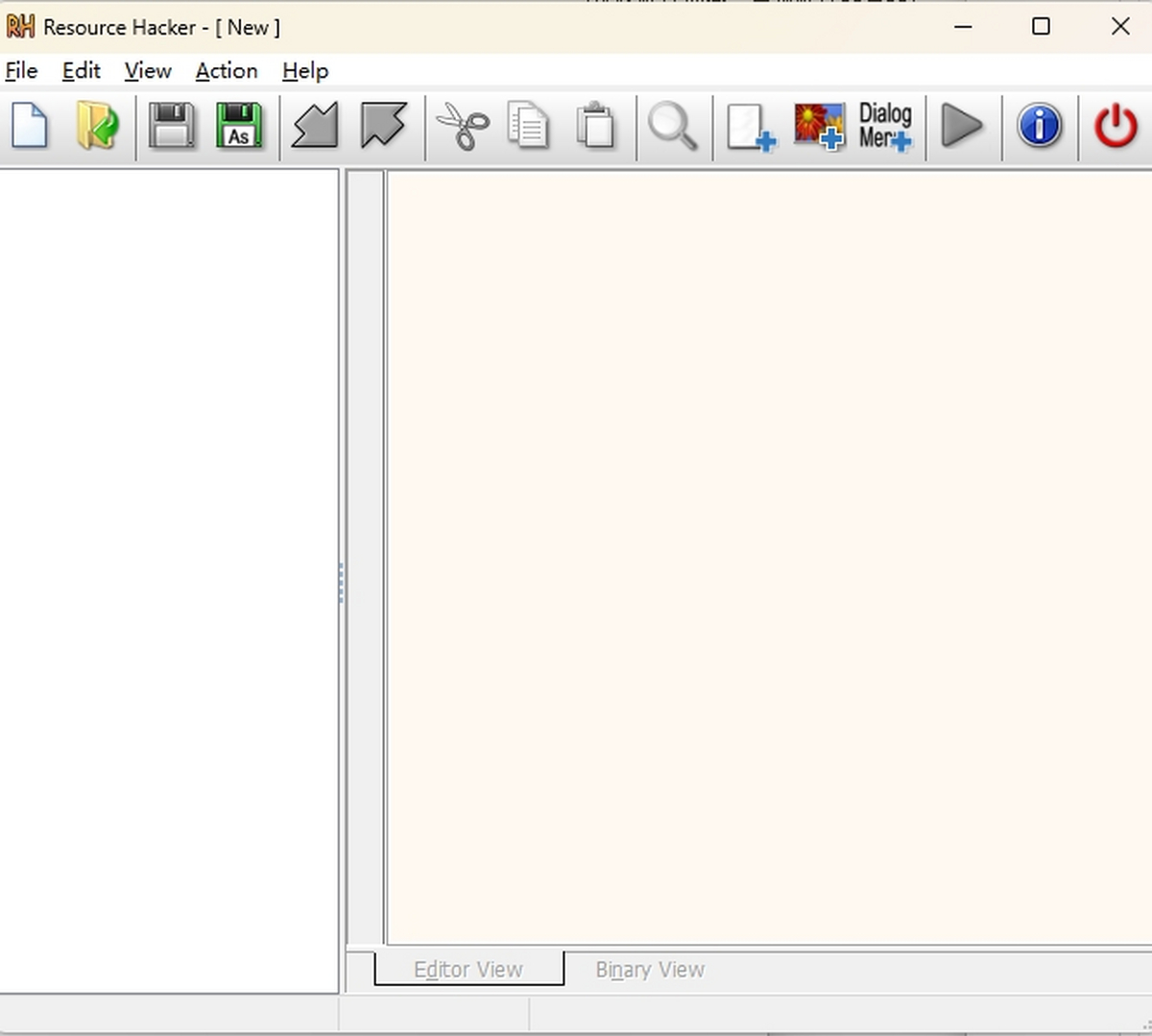
Task: Exit with the red power icon
Action: click(x=1116, y=126)
